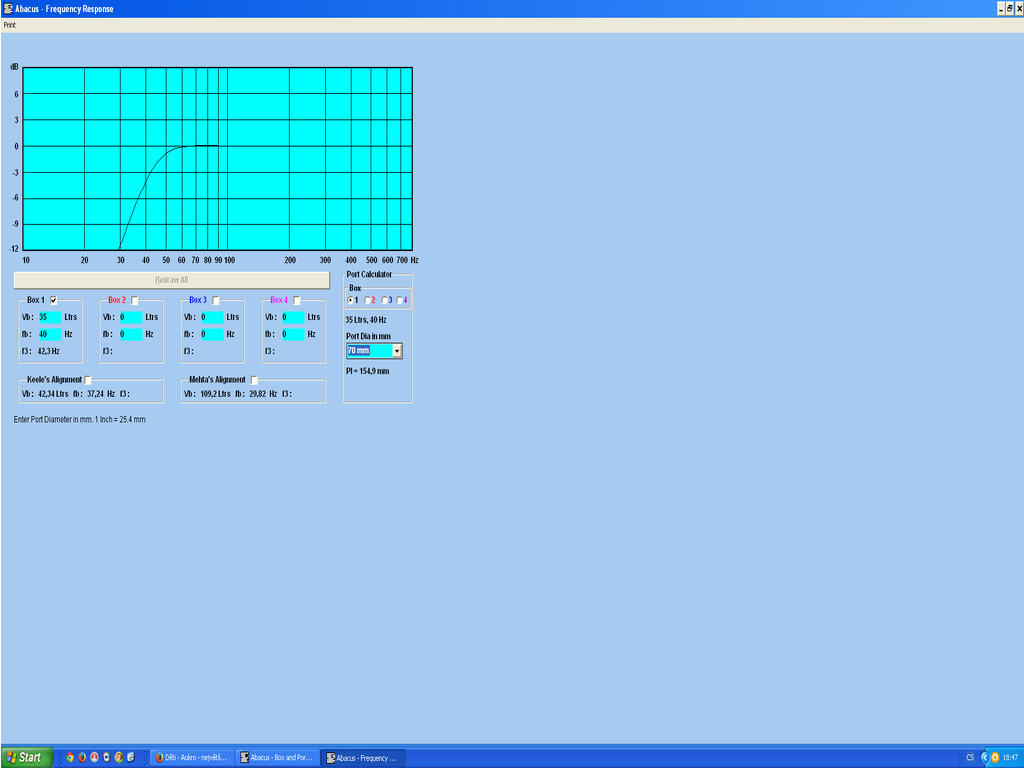The image size is (1024, 768).
Task: Tick the Keele's Alignment checkbox
Action: pos(88,380)
